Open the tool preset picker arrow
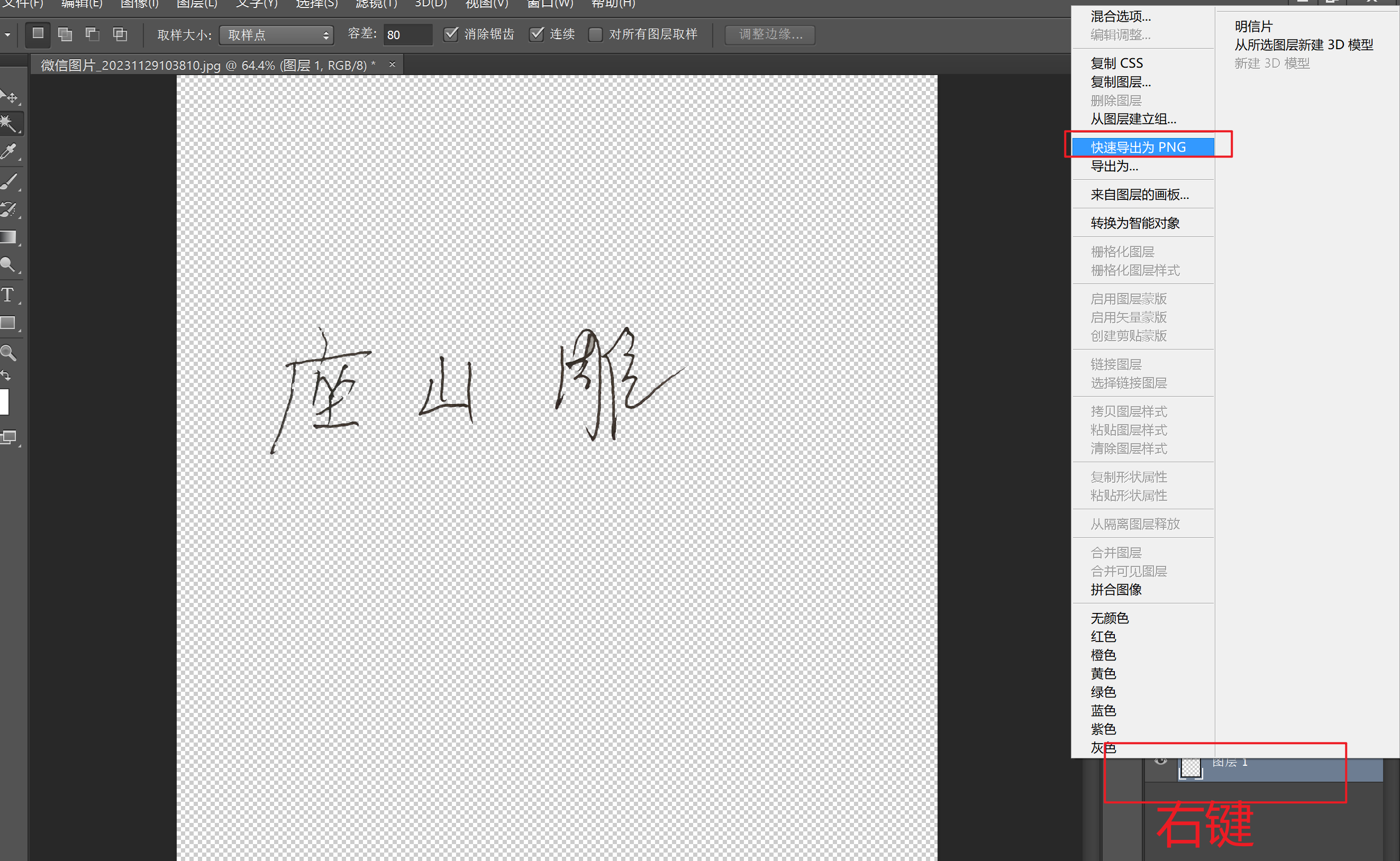The width and height of the screenshot is (1400, 861). pyautogui.click(x=7, y=35)
